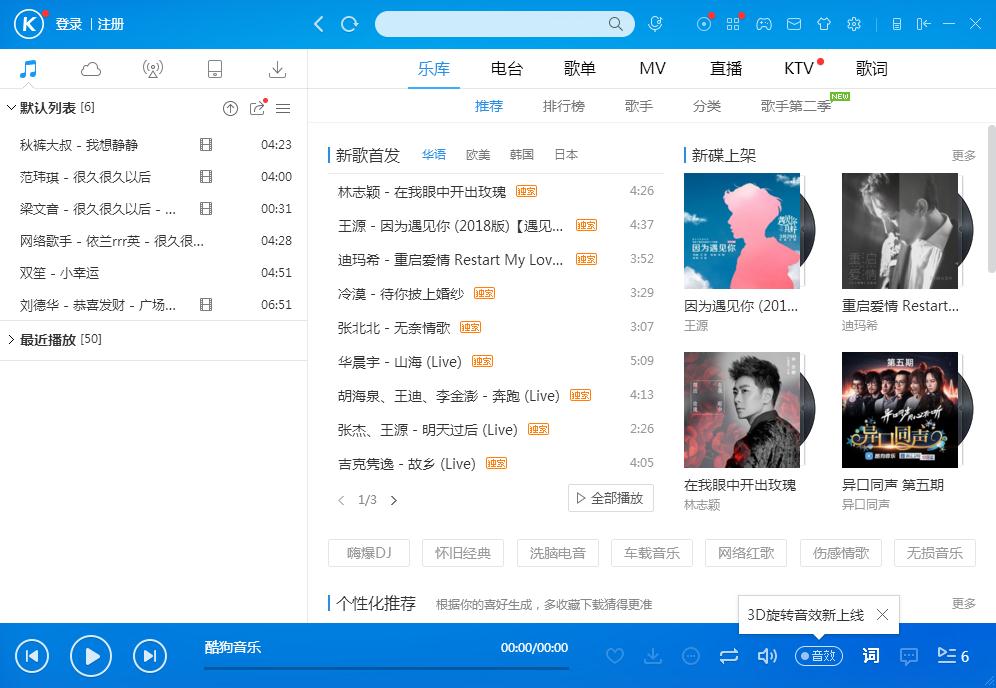Toggle the play queue list showing 6
This screenshot has width=996, height=688.
point(953,656)
